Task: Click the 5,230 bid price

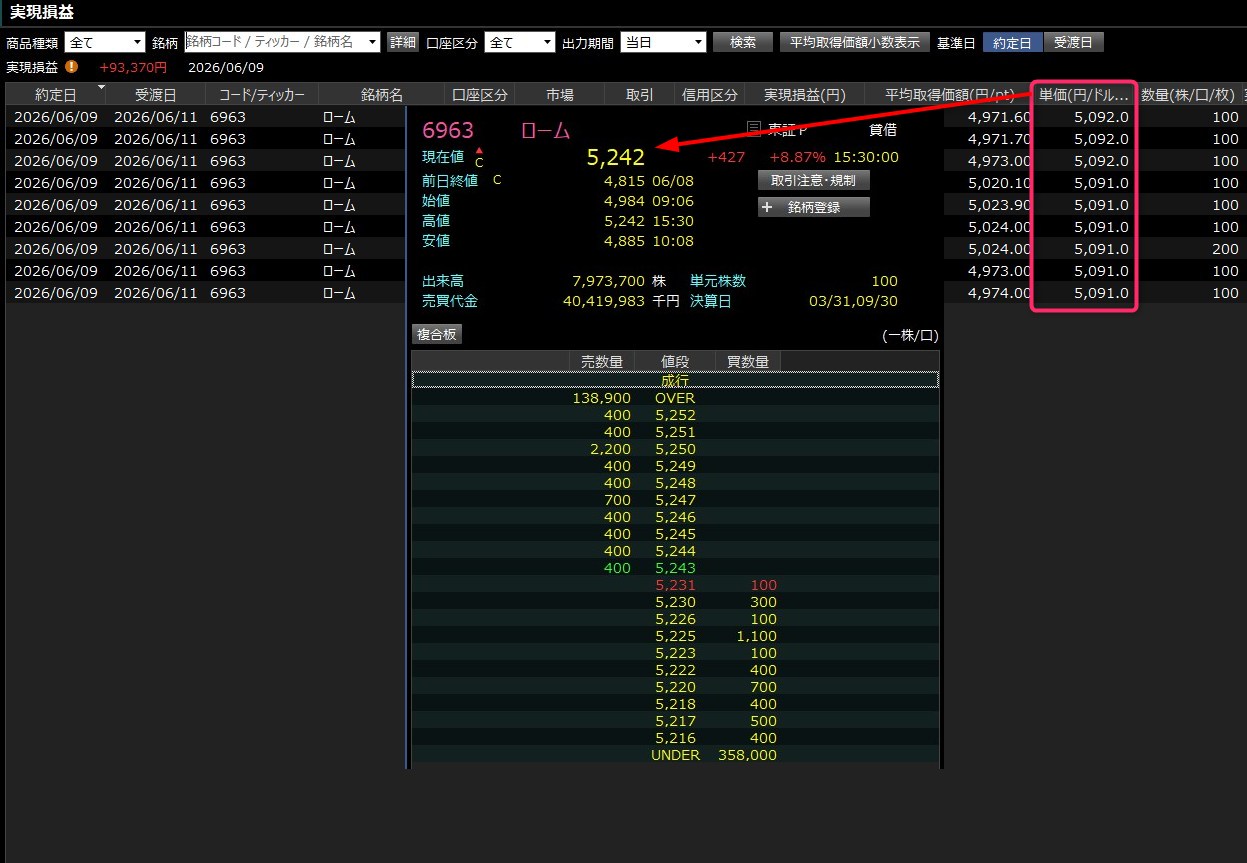Action: tap(675, 602)
